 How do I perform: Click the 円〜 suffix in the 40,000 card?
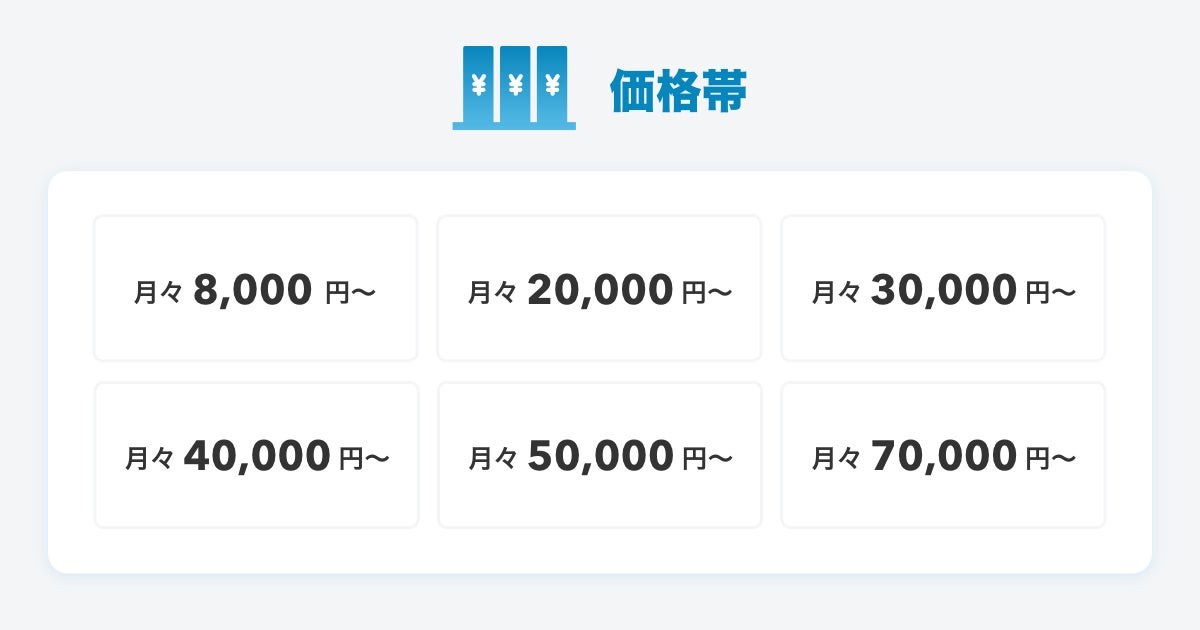[x=364, y=459]
